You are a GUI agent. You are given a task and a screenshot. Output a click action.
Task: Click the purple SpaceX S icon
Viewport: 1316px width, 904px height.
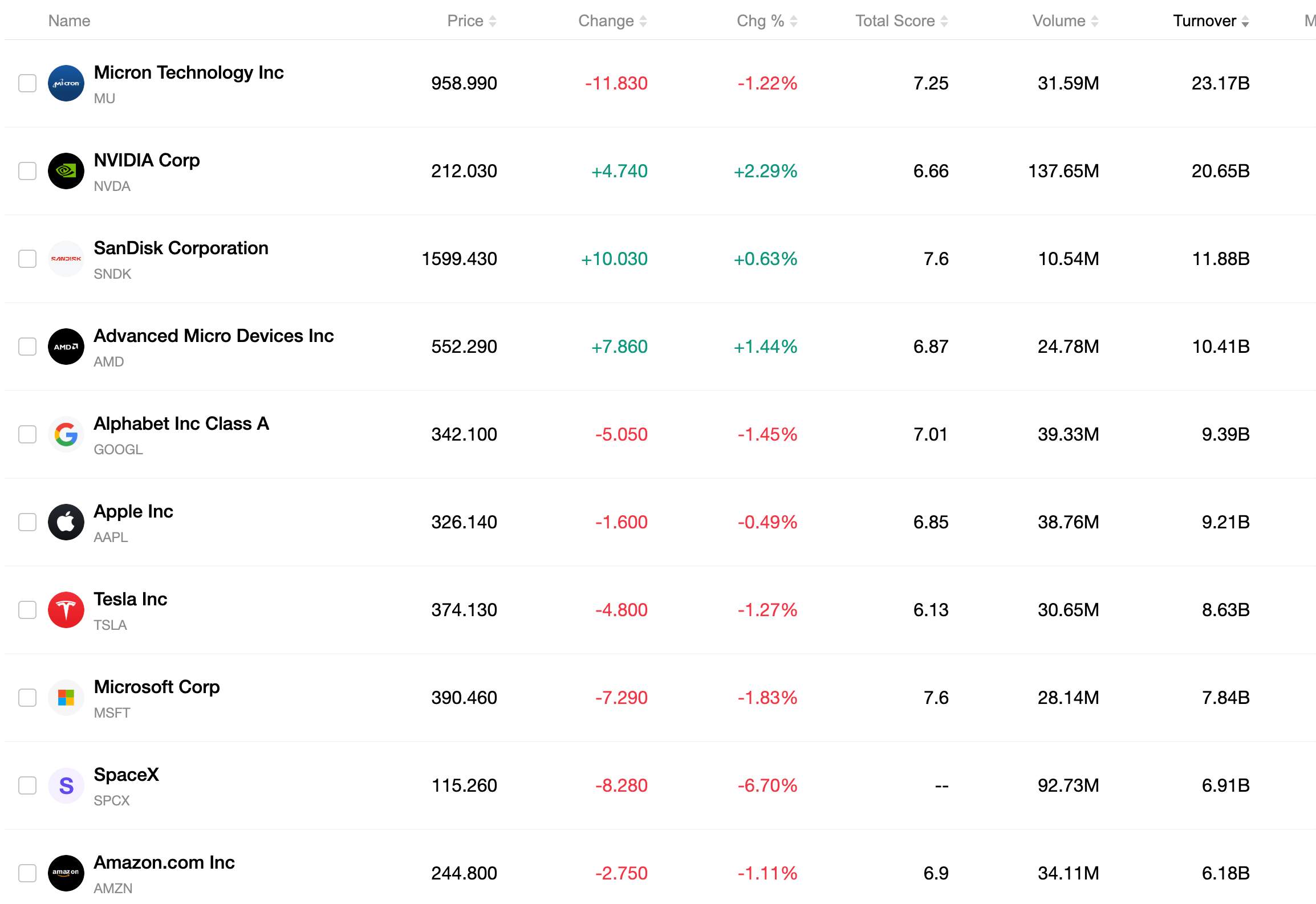click(66, 785)
